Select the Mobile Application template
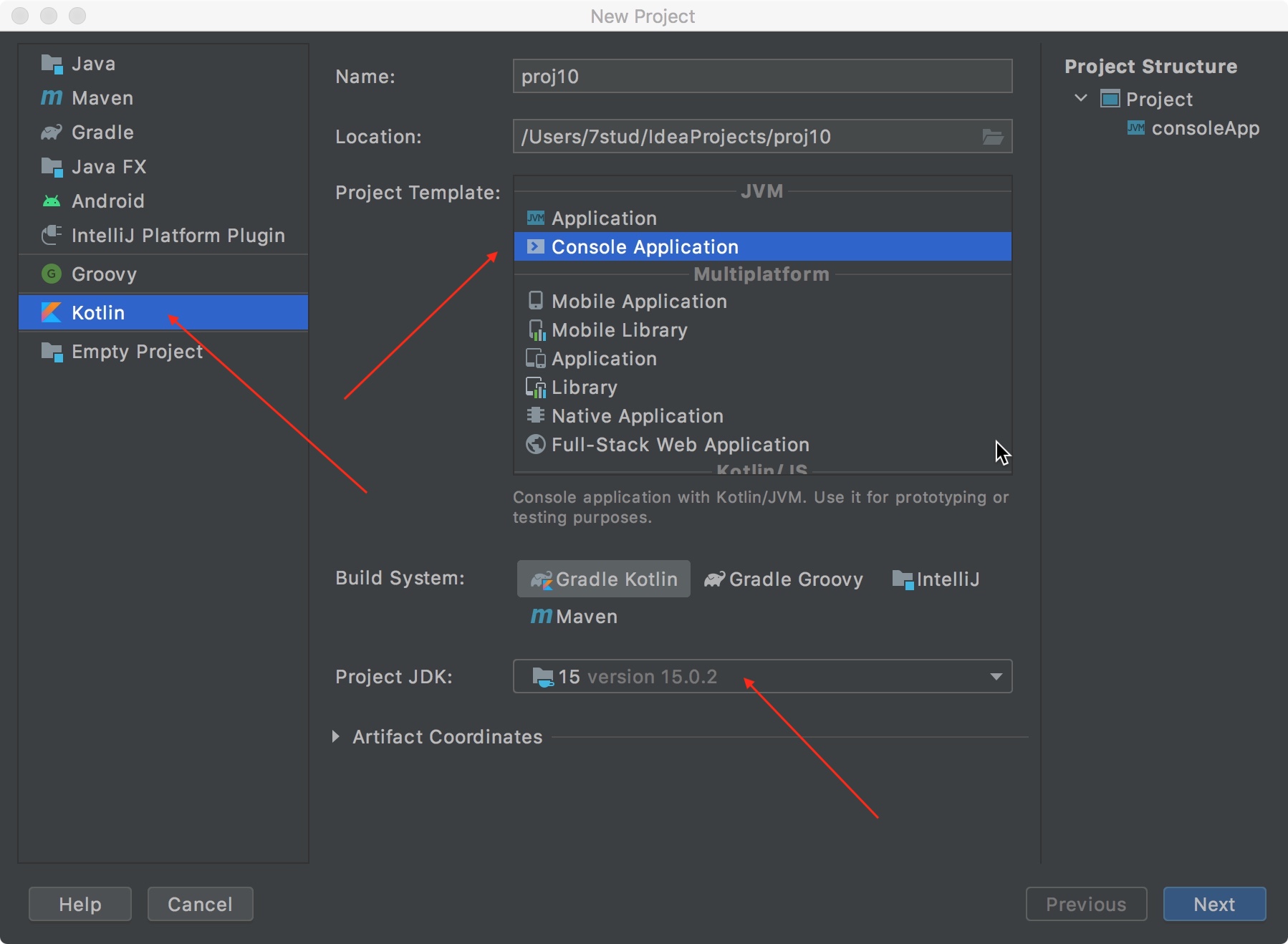This screenshot has width=1288, height=944. pyautogui.click(x=638, y=302)
